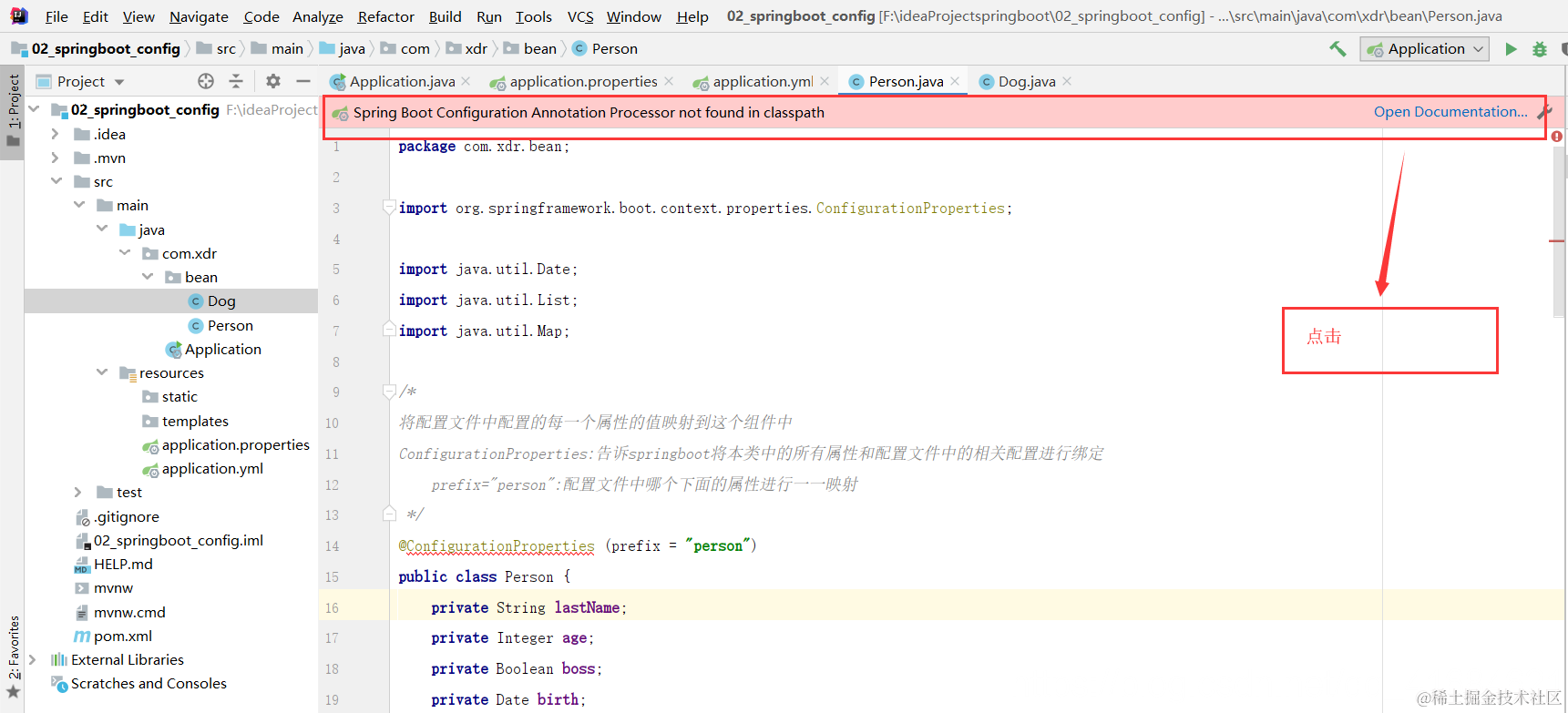Open the Open Documentation link
The image size is (1568, 713).
(x=1450, y=111)
